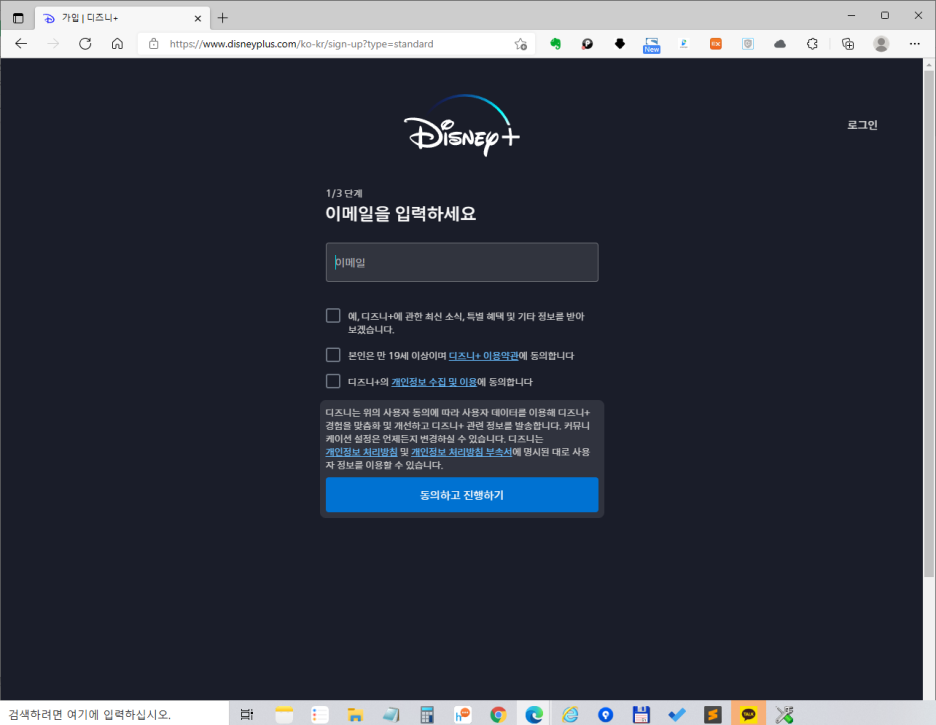The height and width of the screenshot is (725, 936).
Task: Close the 가입 | 디즈니+ tab
Action: tap(198, 18)
